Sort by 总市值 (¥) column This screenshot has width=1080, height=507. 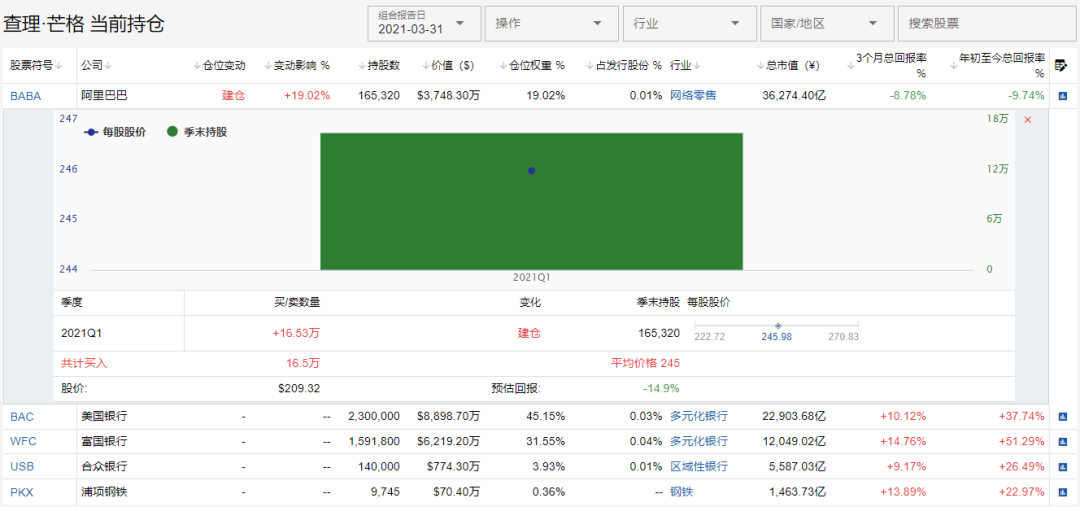(x=787, y=65)
